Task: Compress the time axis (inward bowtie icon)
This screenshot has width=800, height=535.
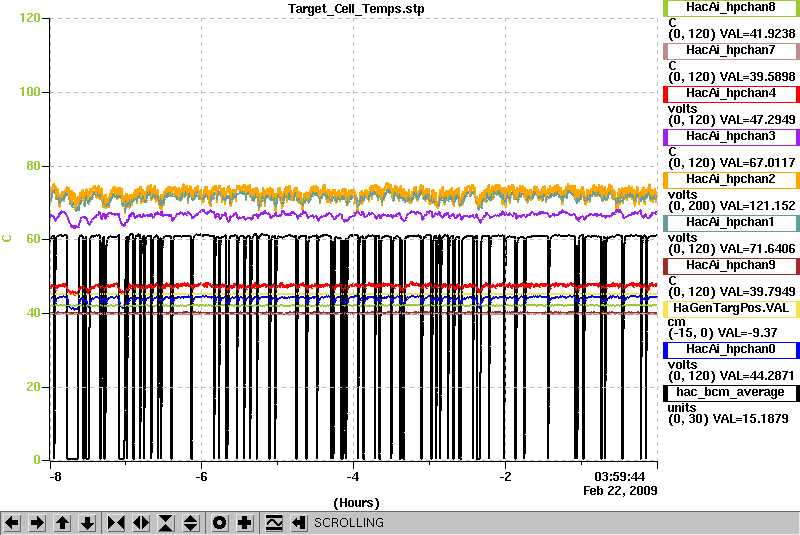Action: tap(116, 523)
